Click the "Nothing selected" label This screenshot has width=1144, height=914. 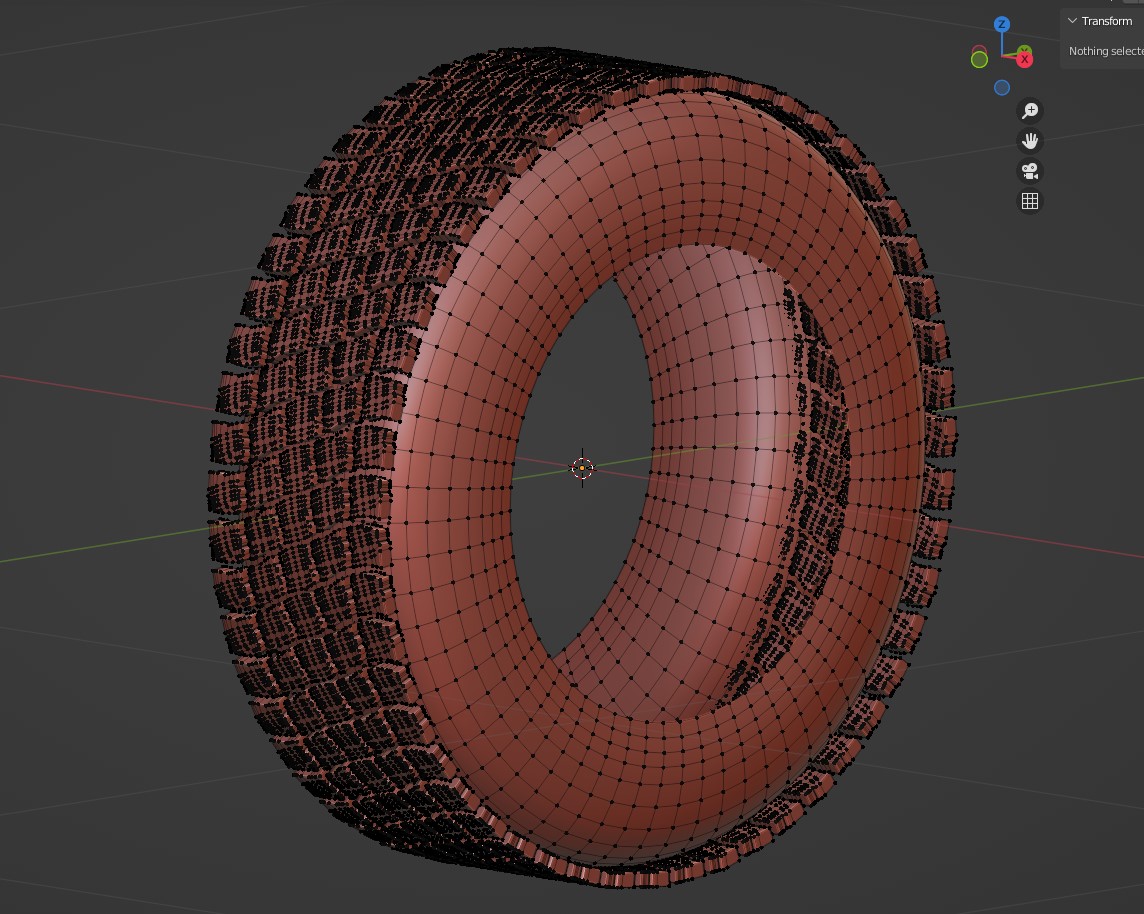click(x=1105, y=51)
